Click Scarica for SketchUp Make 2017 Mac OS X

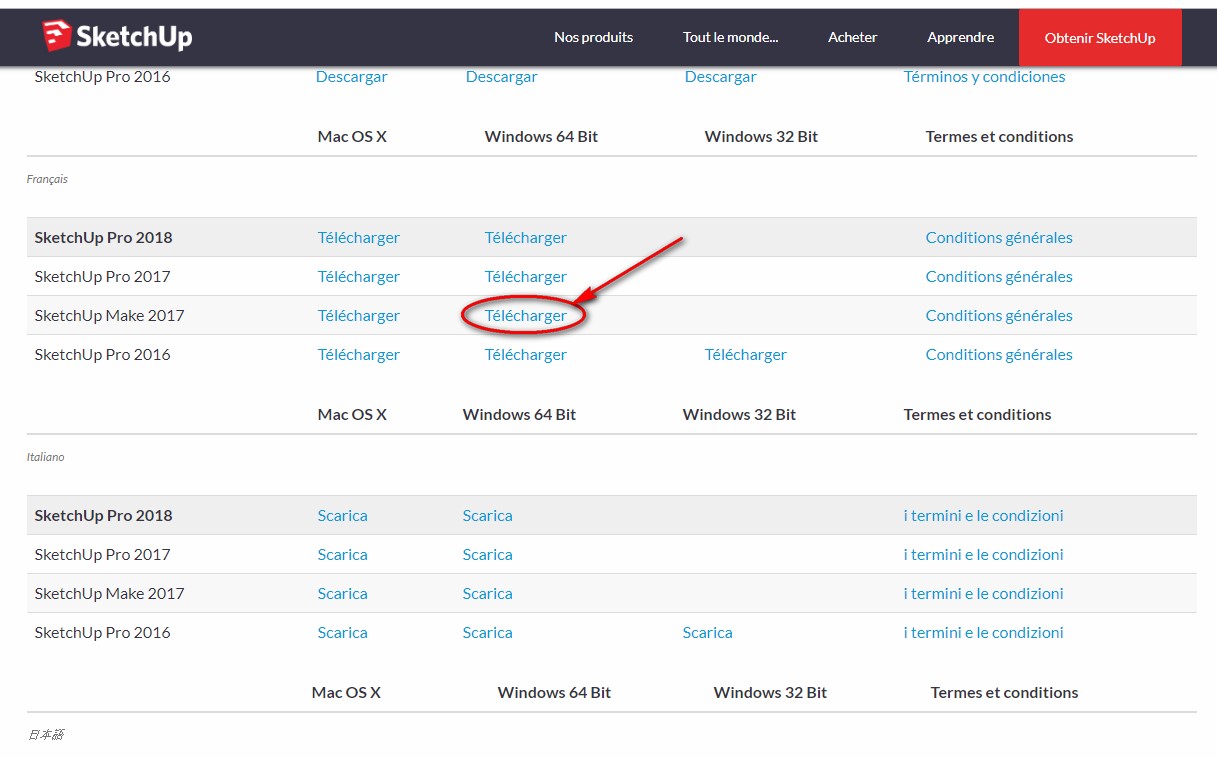pyautogui.click(x=343, y=594)
